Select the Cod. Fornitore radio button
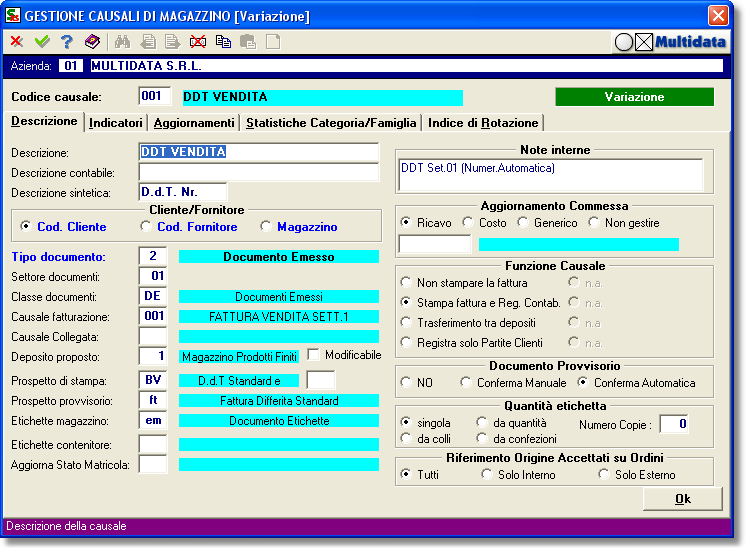Image resolution: width=746 pixels, height=550 pixels. (146, 226)
